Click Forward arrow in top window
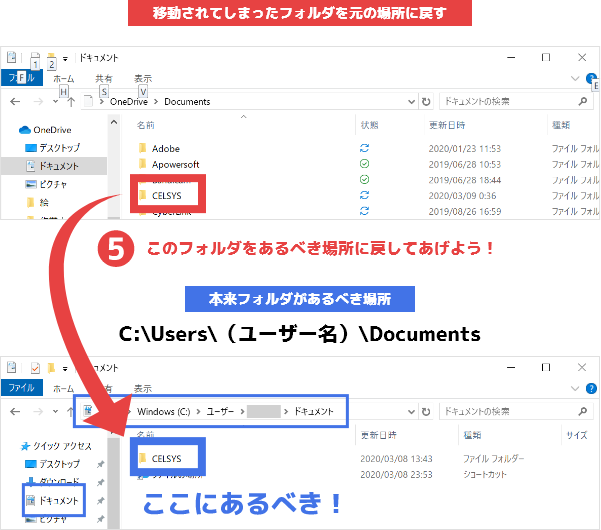The width and height of the screenshot is (601, 530). coord(38,102)
